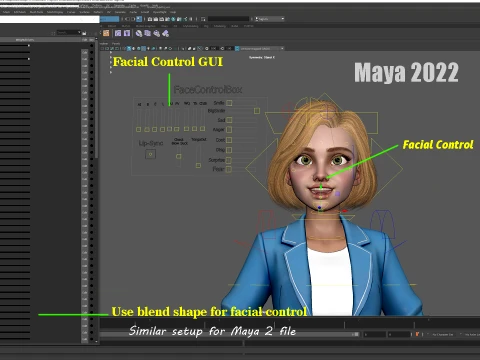Select the Sad slider handle
Screen dimensions: 480x360
pyautogui.click(x=229, y=120)
